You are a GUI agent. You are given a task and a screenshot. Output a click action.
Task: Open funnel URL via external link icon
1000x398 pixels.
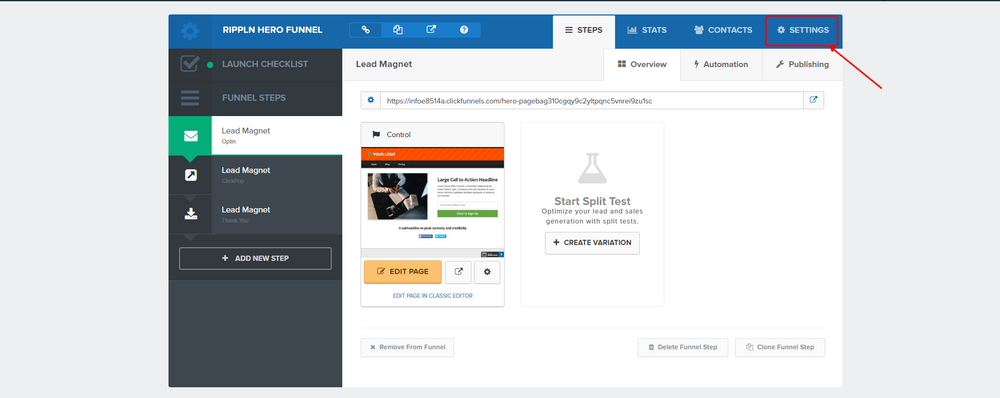point(813,100)
